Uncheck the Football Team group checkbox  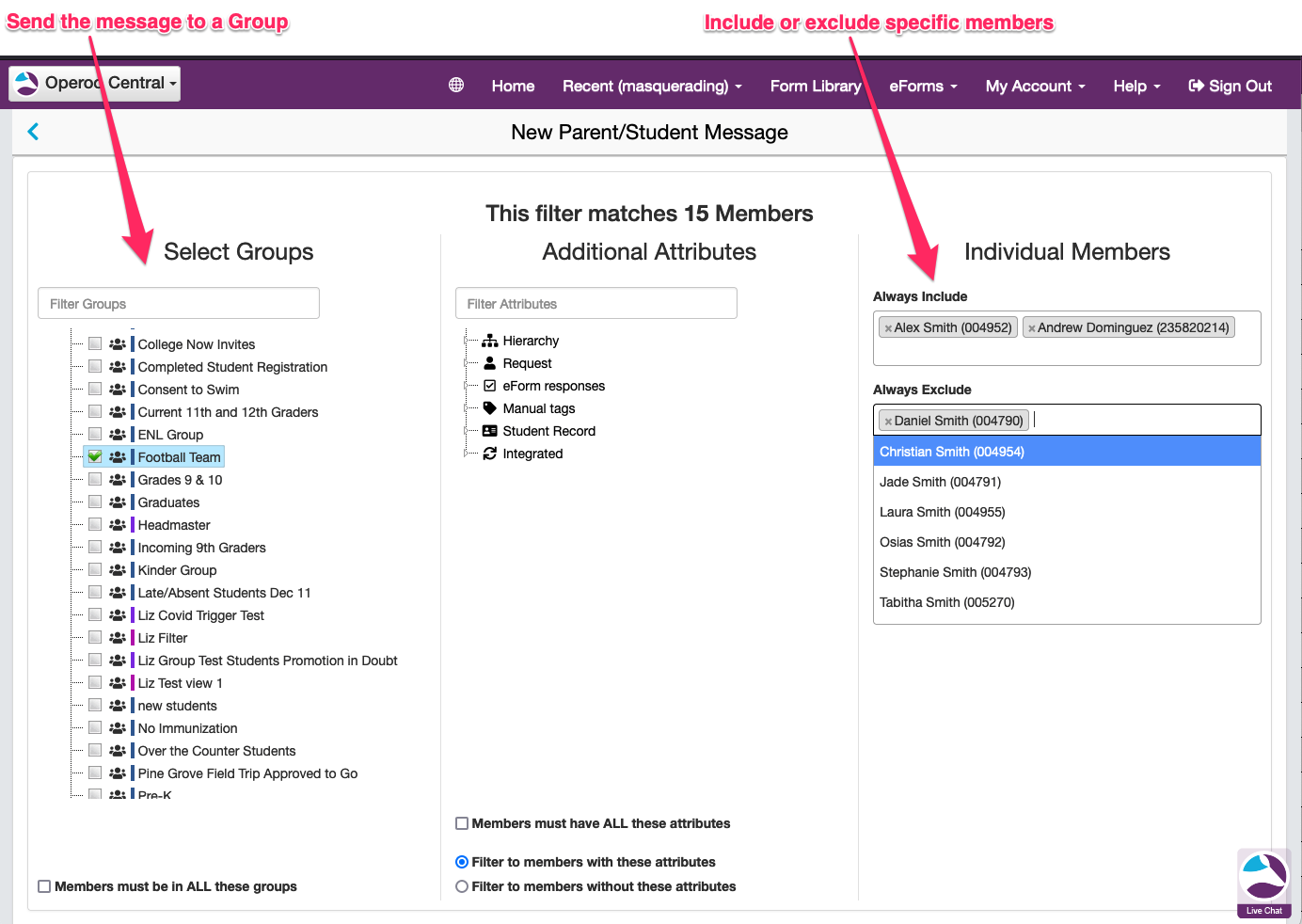[95, 456]
